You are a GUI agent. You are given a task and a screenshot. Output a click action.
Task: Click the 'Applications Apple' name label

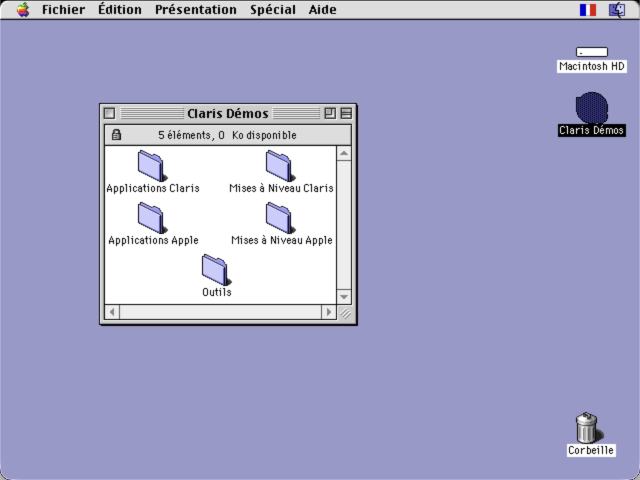(x=153, y=240)
